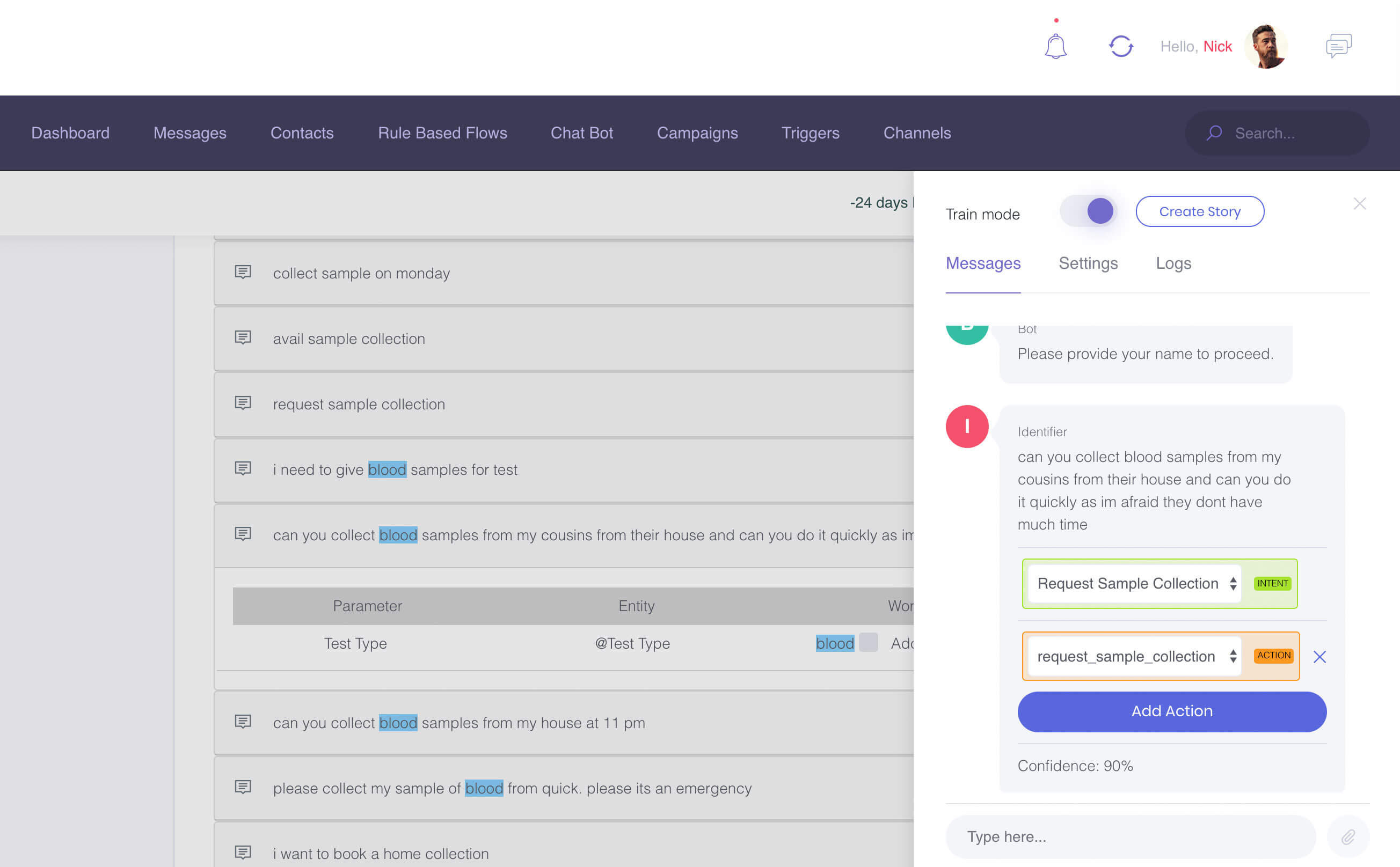Click the refresh sync arrows icon
The height and width of the screenshot is (867, 1400).
pyautogui.click(x=1120, y=47)
